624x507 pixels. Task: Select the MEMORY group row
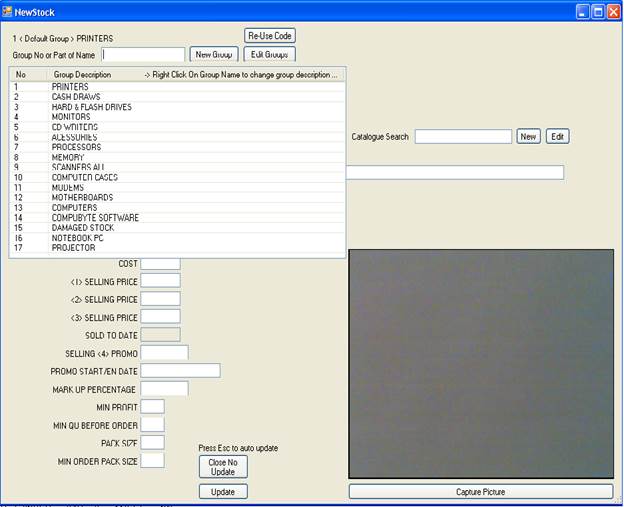[177, 157]
